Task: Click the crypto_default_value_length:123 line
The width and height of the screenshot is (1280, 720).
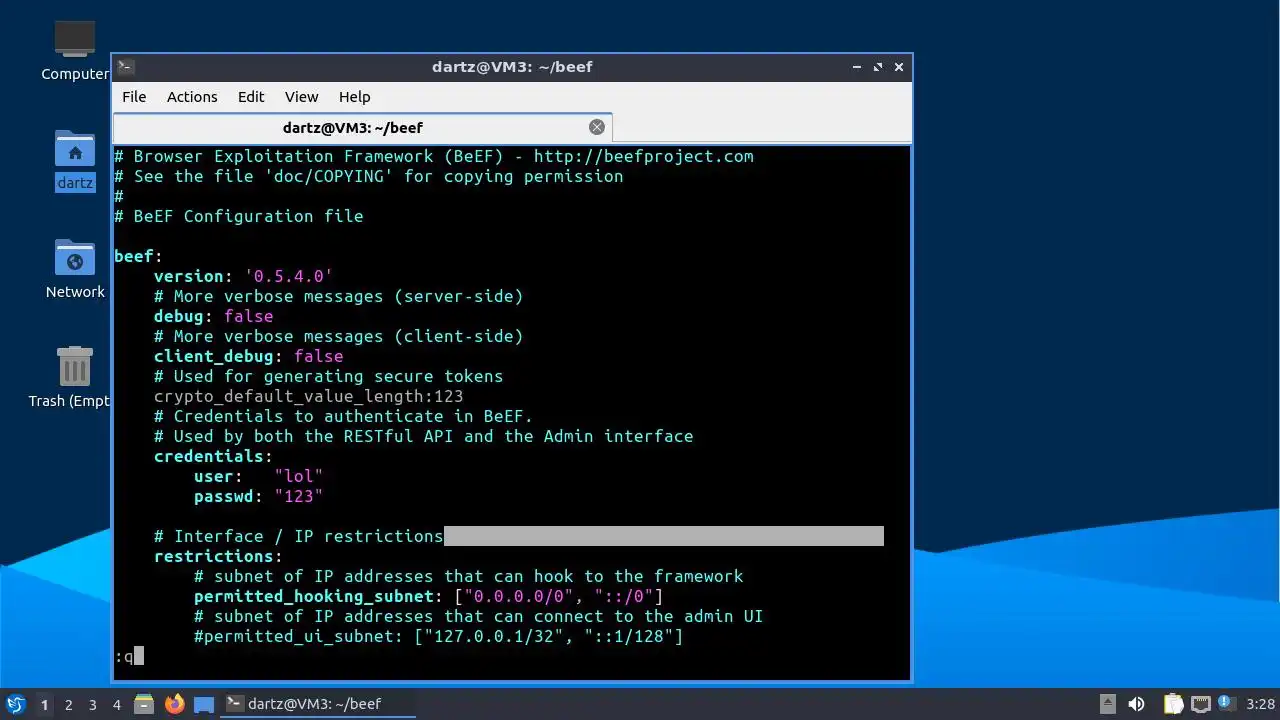Action: pyautogui.click(x=308, y=396)
